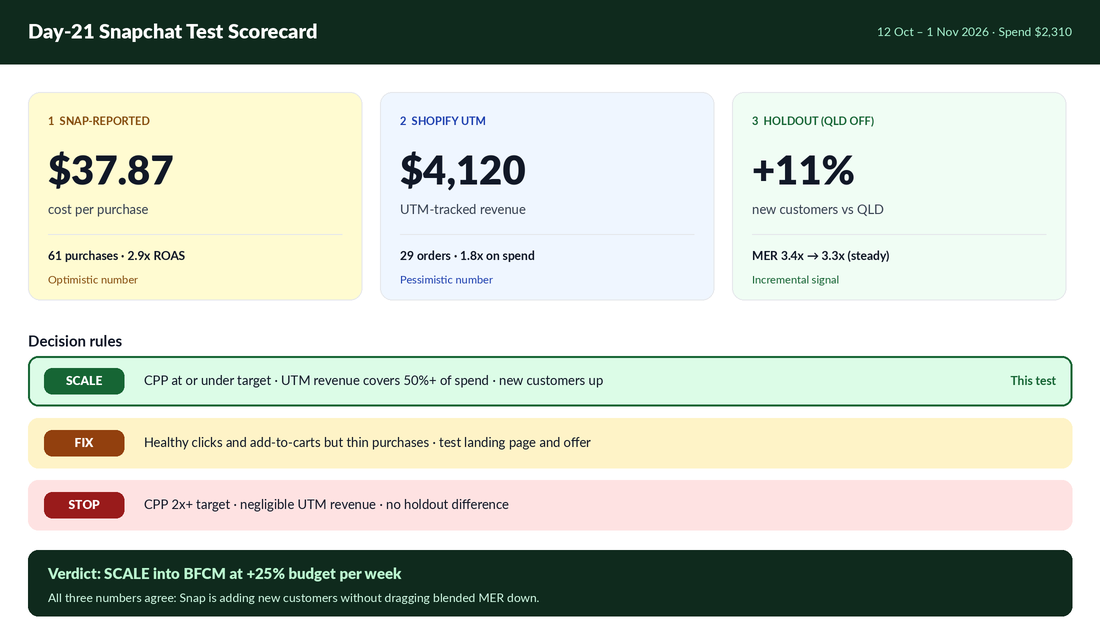Click the SCALE rule description text
This screenshot has height=640, width=1100.
click(x=373, y=380)
